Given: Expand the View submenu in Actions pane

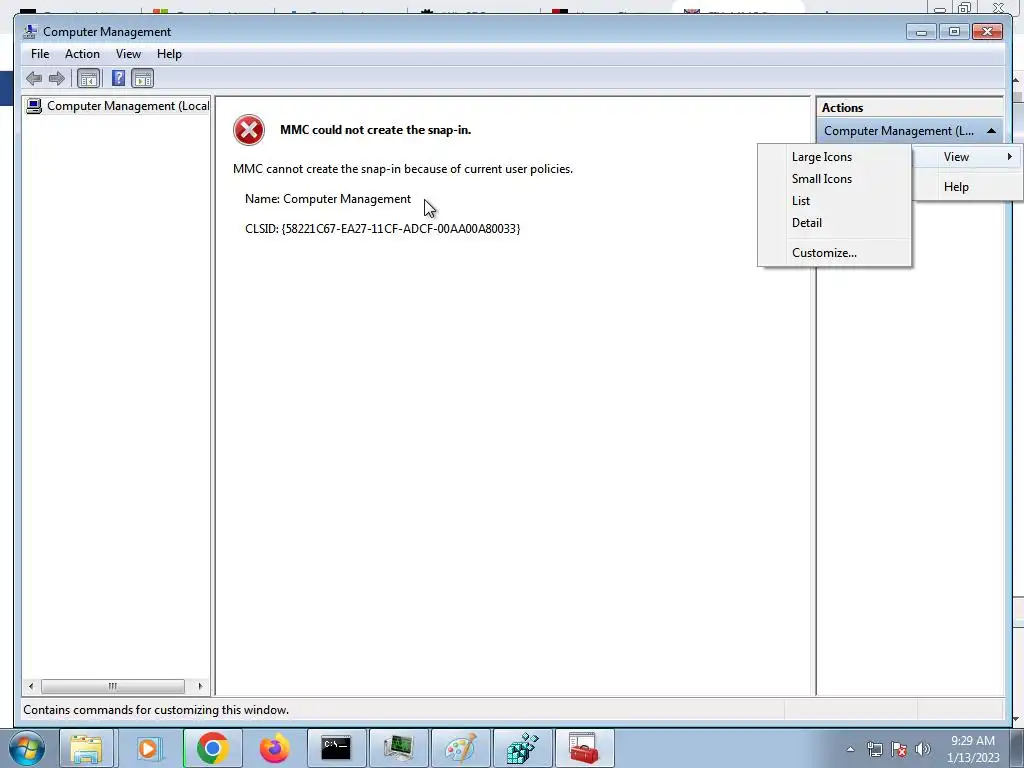Looking at the screenshot, I should (x=967, y=157).
